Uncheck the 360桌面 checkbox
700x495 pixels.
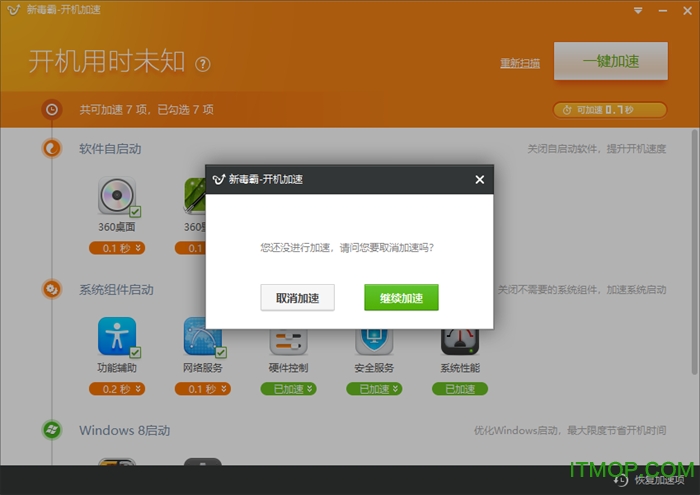click(x=134, y=212)
